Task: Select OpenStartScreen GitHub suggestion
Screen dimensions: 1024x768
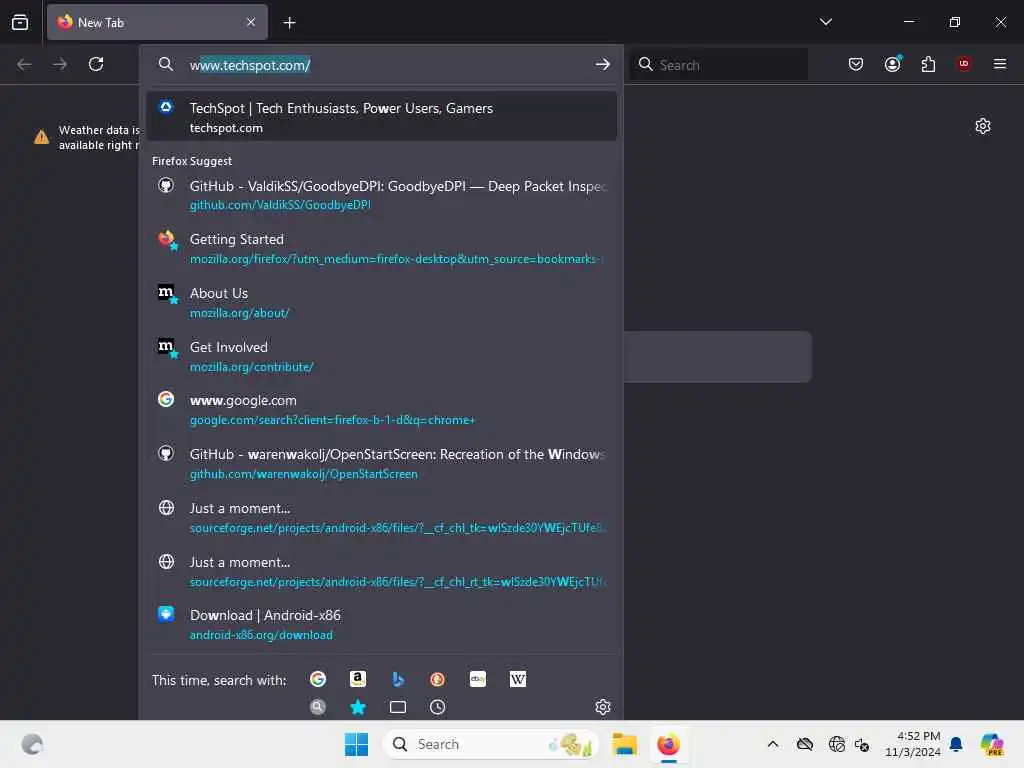Action: 381,464
